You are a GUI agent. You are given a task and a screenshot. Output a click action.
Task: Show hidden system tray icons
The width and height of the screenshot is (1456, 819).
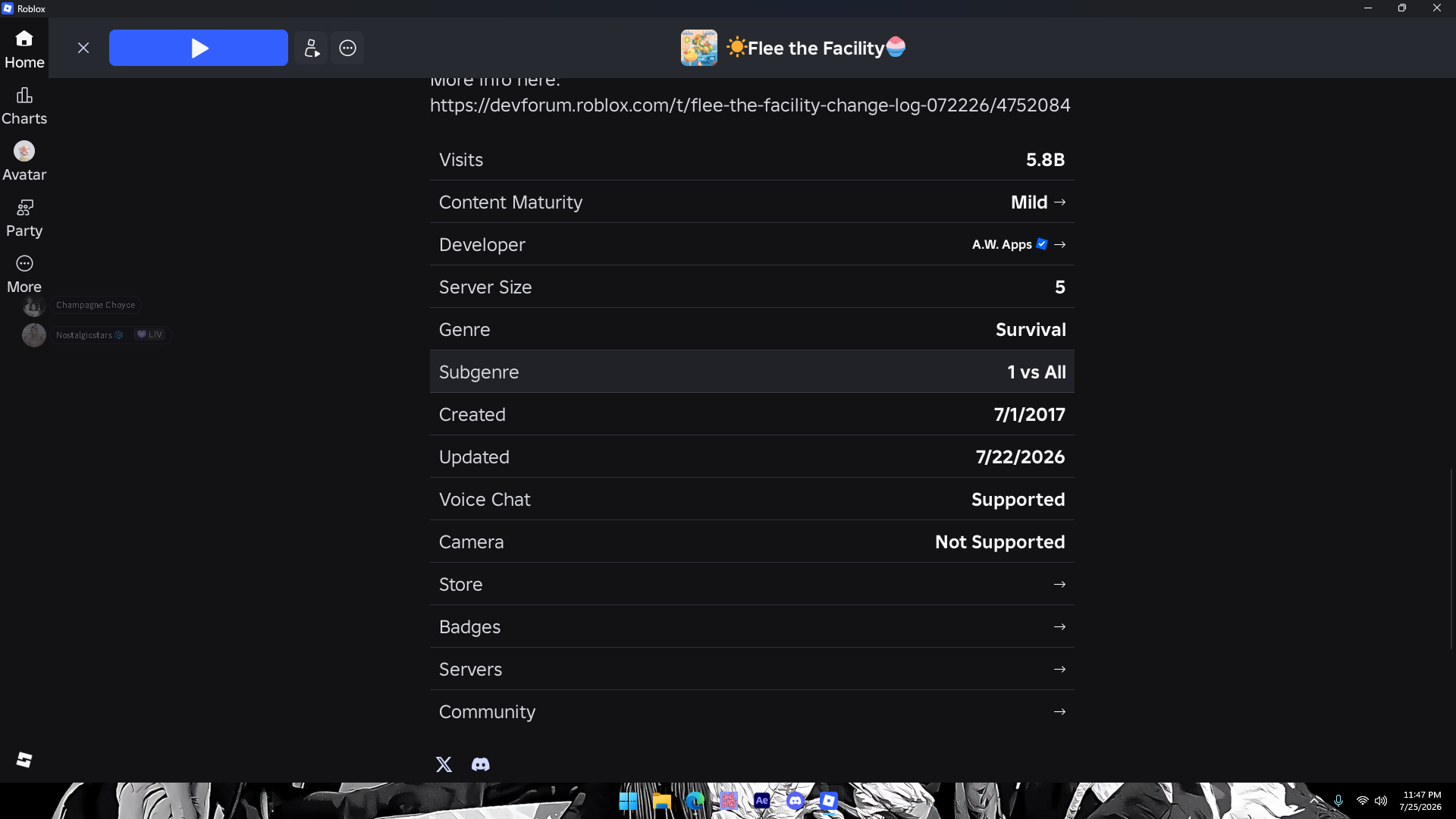[x=1315, y=801]
